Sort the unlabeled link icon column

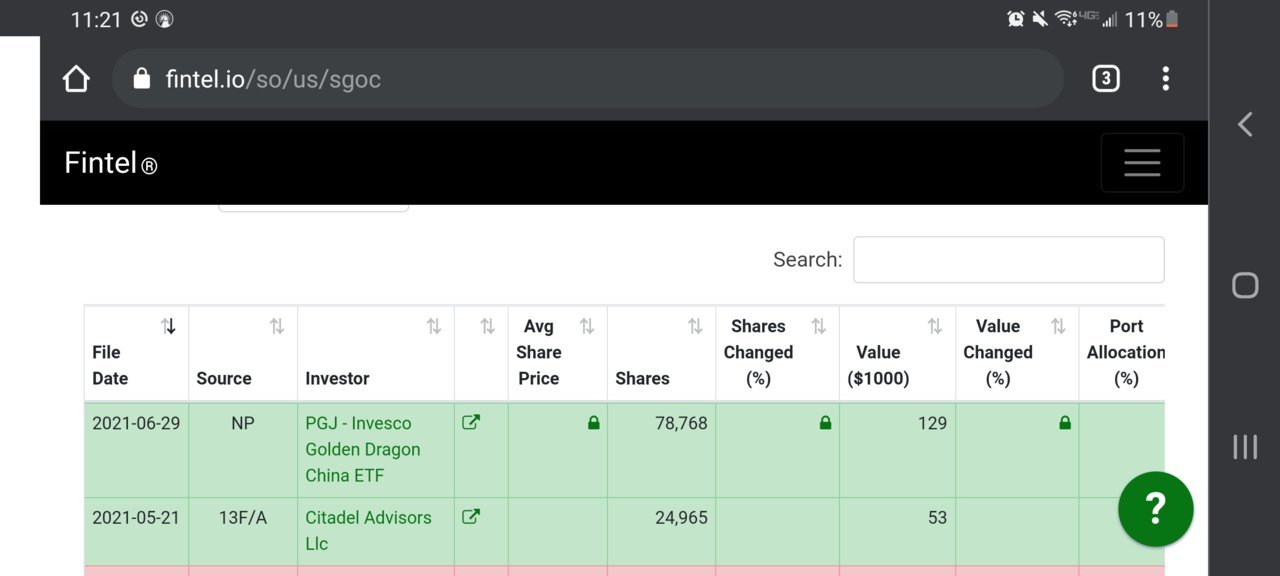point(482,353)
